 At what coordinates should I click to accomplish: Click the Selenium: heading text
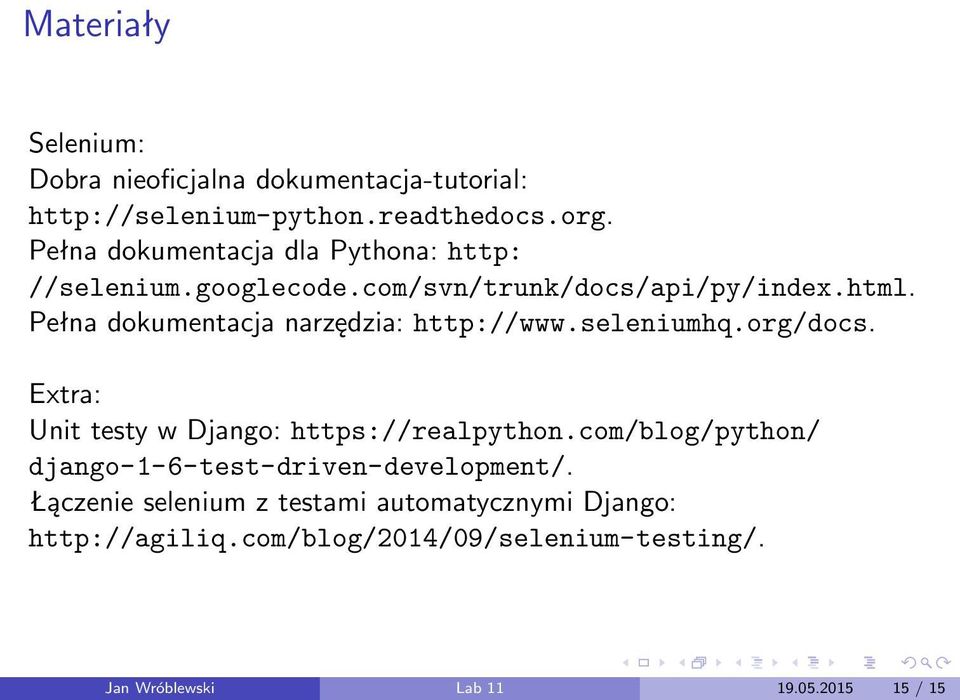pyautogui.click(x=86, y=144)
